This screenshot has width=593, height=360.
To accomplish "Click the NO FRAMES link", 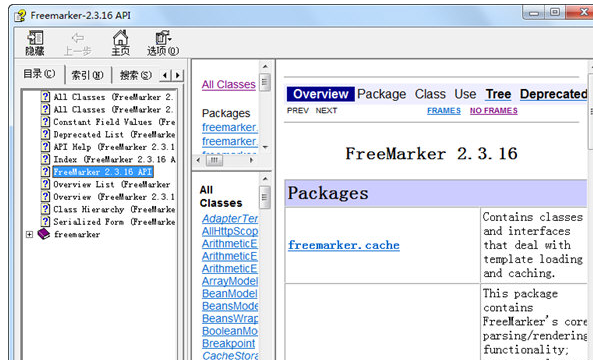I will pos(494,111).
